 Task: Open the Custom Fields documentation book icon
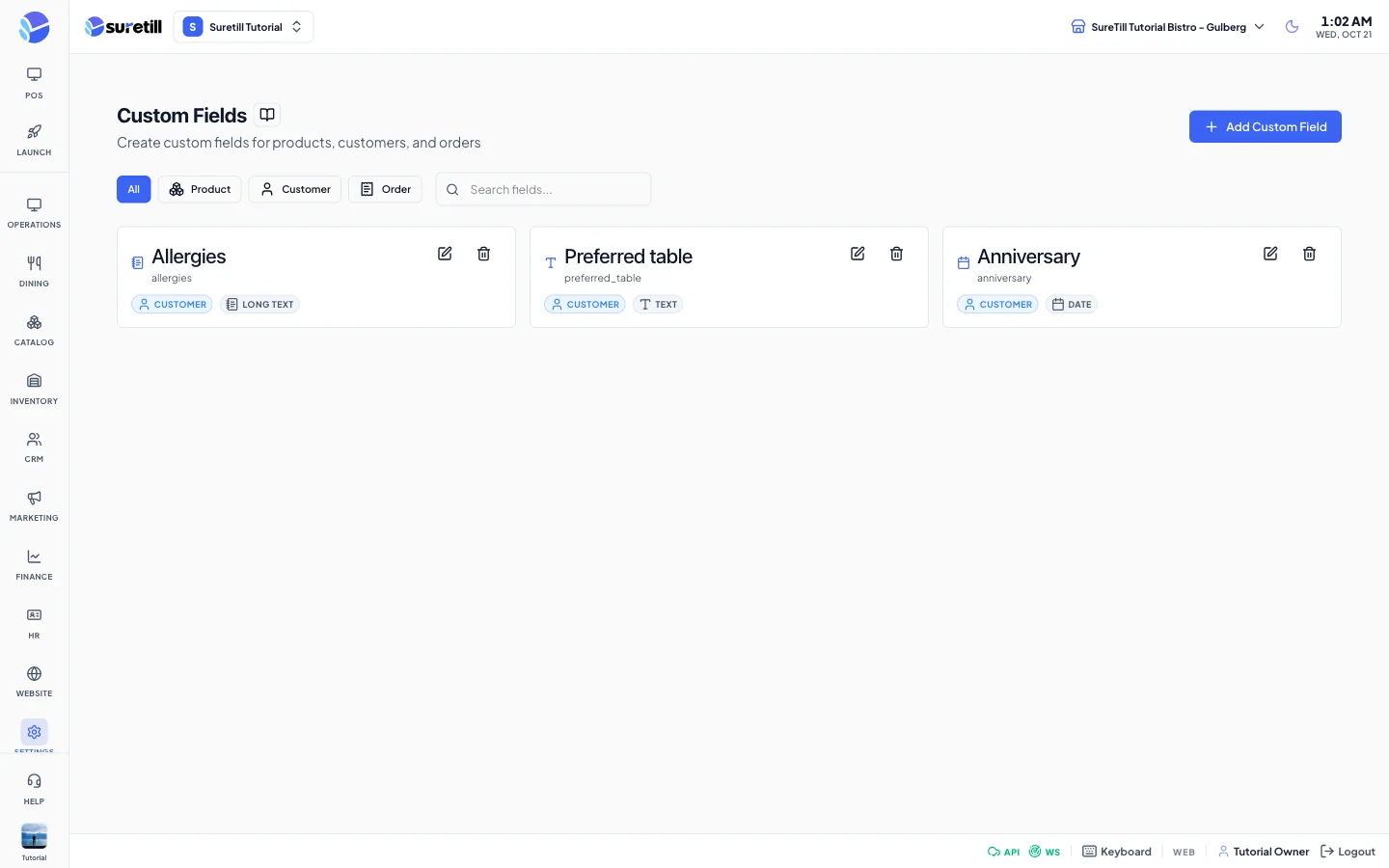267,115
